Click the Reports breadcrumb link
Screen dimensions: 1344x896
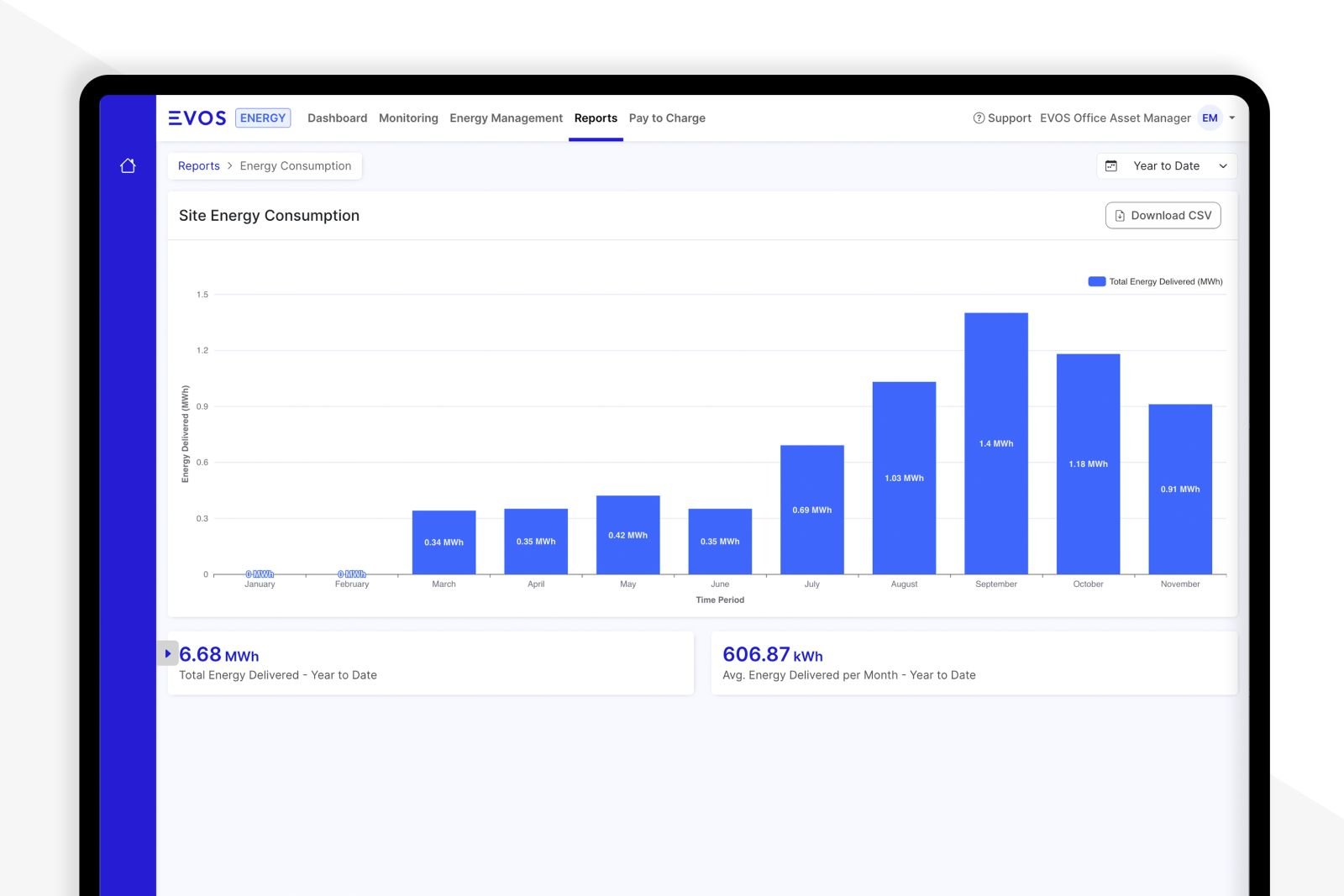(x=198, y=166)
